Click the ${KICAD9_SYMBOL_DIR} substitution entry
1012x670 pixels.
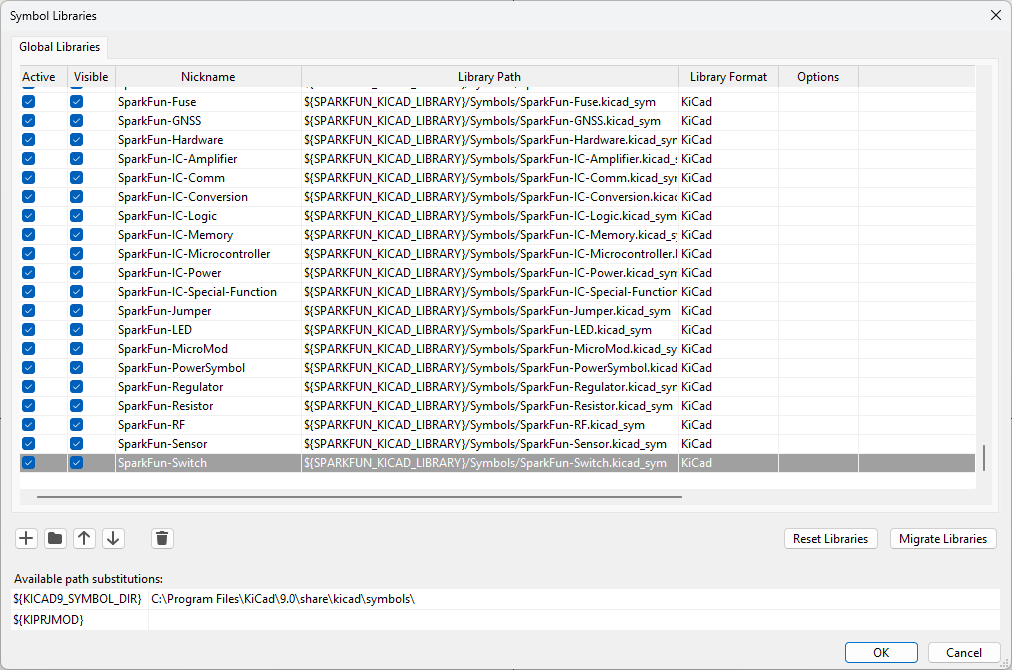[x=79, y=599]
